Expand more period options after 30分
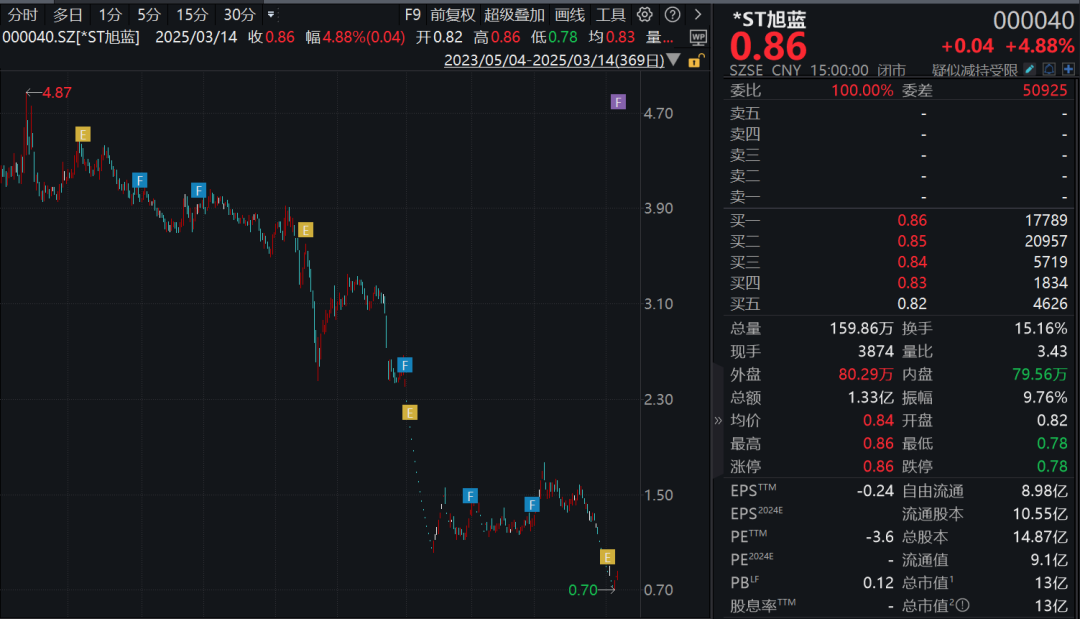This screenshot has width=1080, height=619. click(271, 14)
